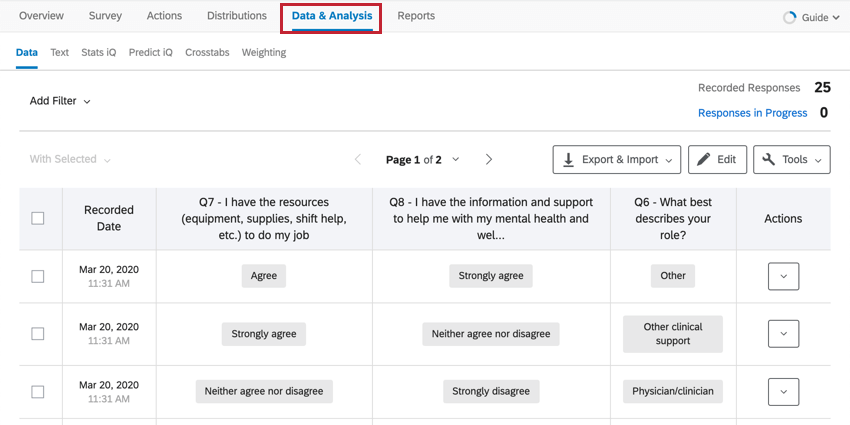850x425 pixels.
Task: Switch to the Distributions tab
Action: 236,16
